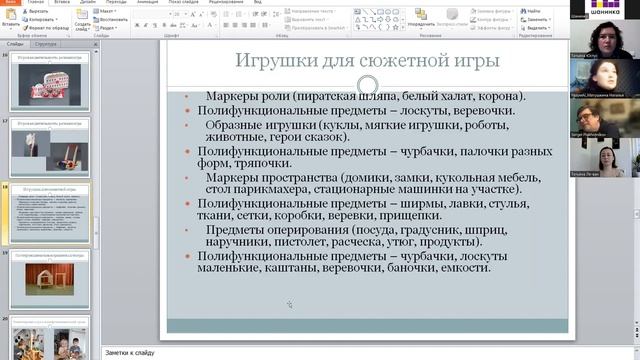The height and width of the screenshot is (360, 640).
Task: Toggle underline text formatting
Action: (x=155, y=25)
